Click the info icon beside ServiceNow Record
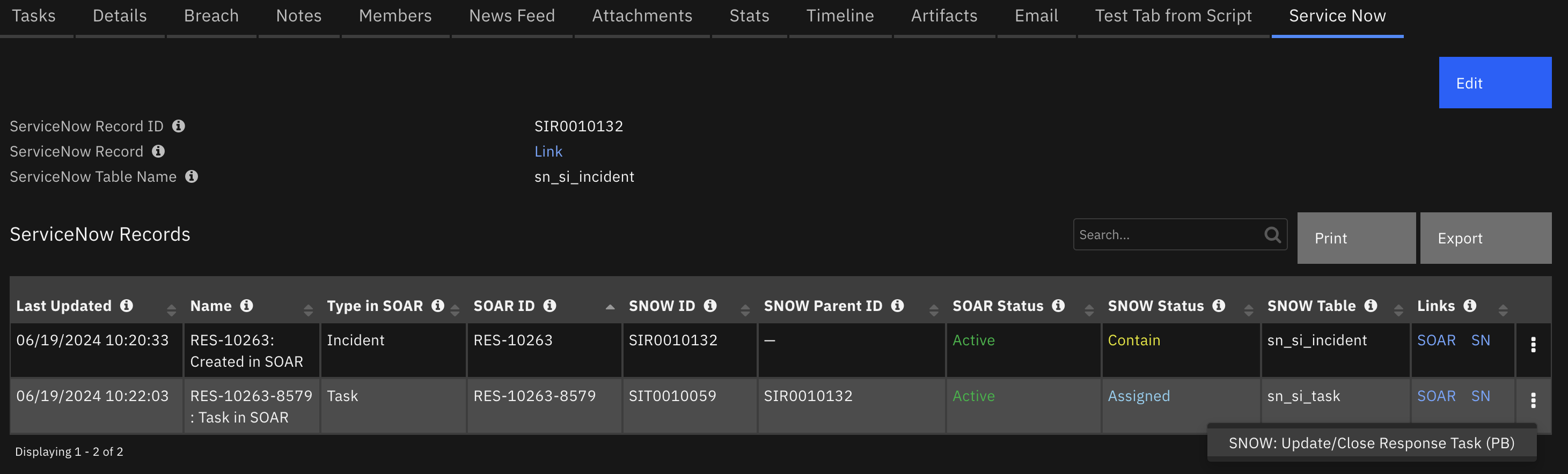This screenshot has height=474, width=1568. [159, 151]
